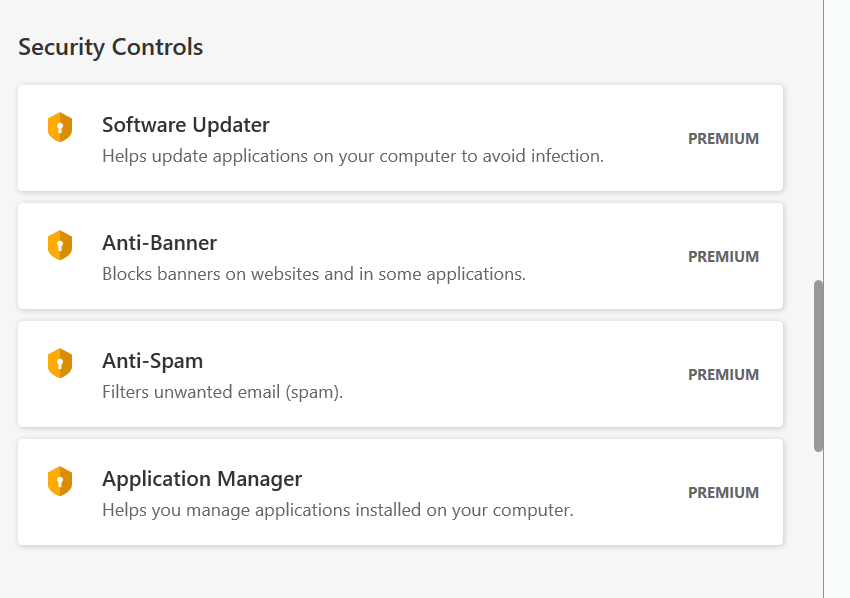Click the vertical scrollbar thumb
This screenshot has height=598, width=850.
(819, 365)
